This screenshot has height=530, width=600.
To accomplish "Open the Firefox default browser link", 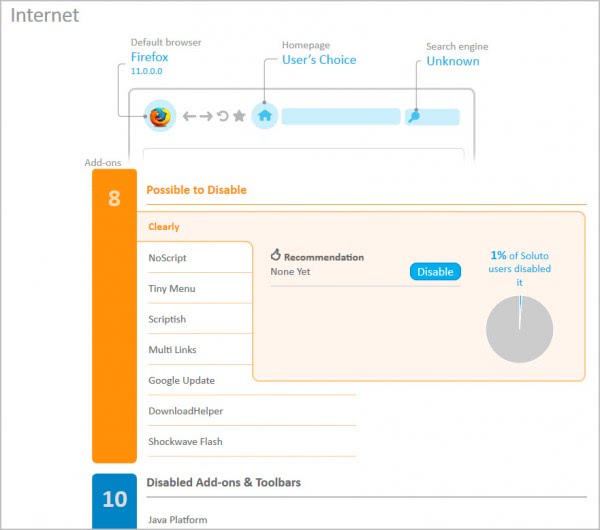I will pyautogui.click(x=149, y=57).
